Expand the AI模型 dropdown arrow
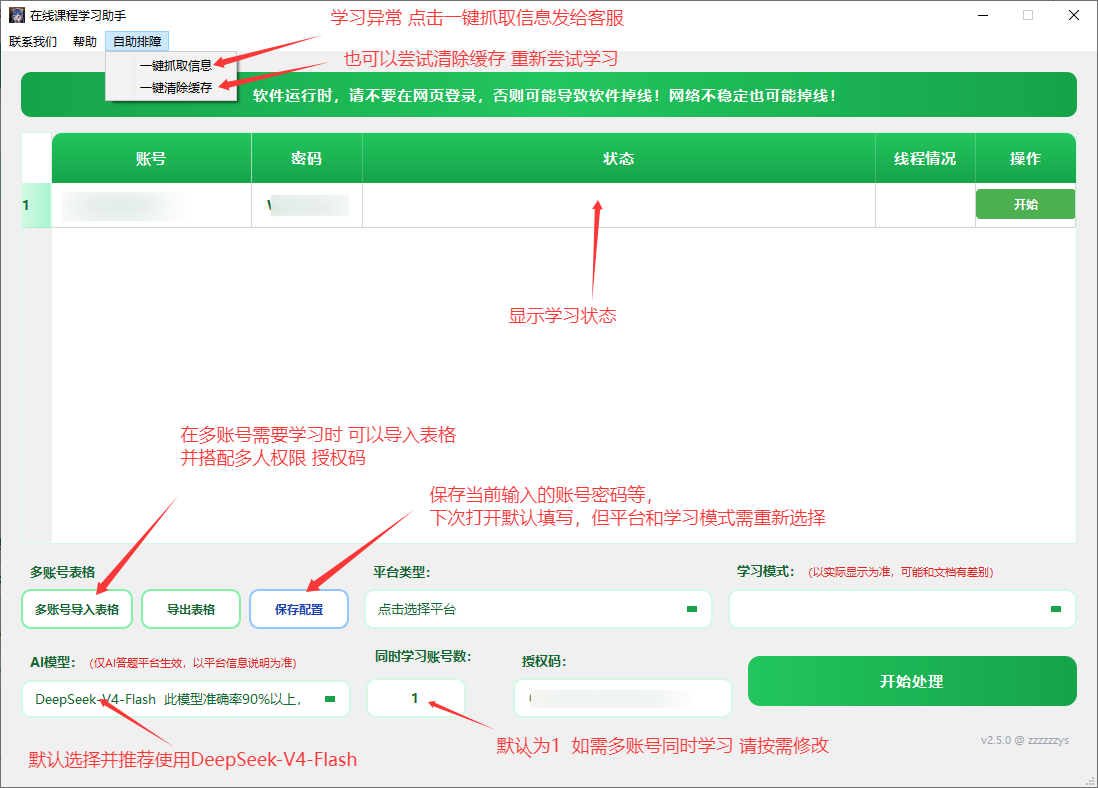Image resolution: width=1098 pixels, height=788 pixels. coord(330,699)
